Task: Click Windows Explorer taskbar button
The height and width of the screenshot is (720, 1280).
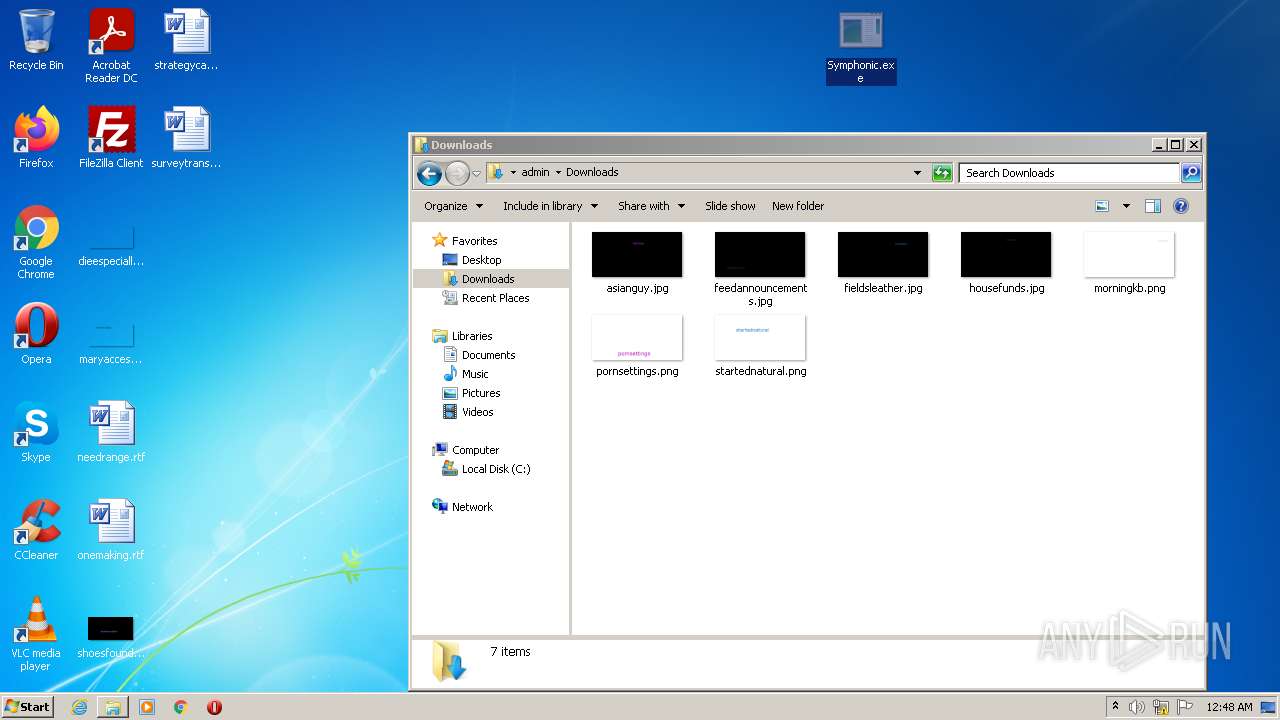Action: coord(113,707)
